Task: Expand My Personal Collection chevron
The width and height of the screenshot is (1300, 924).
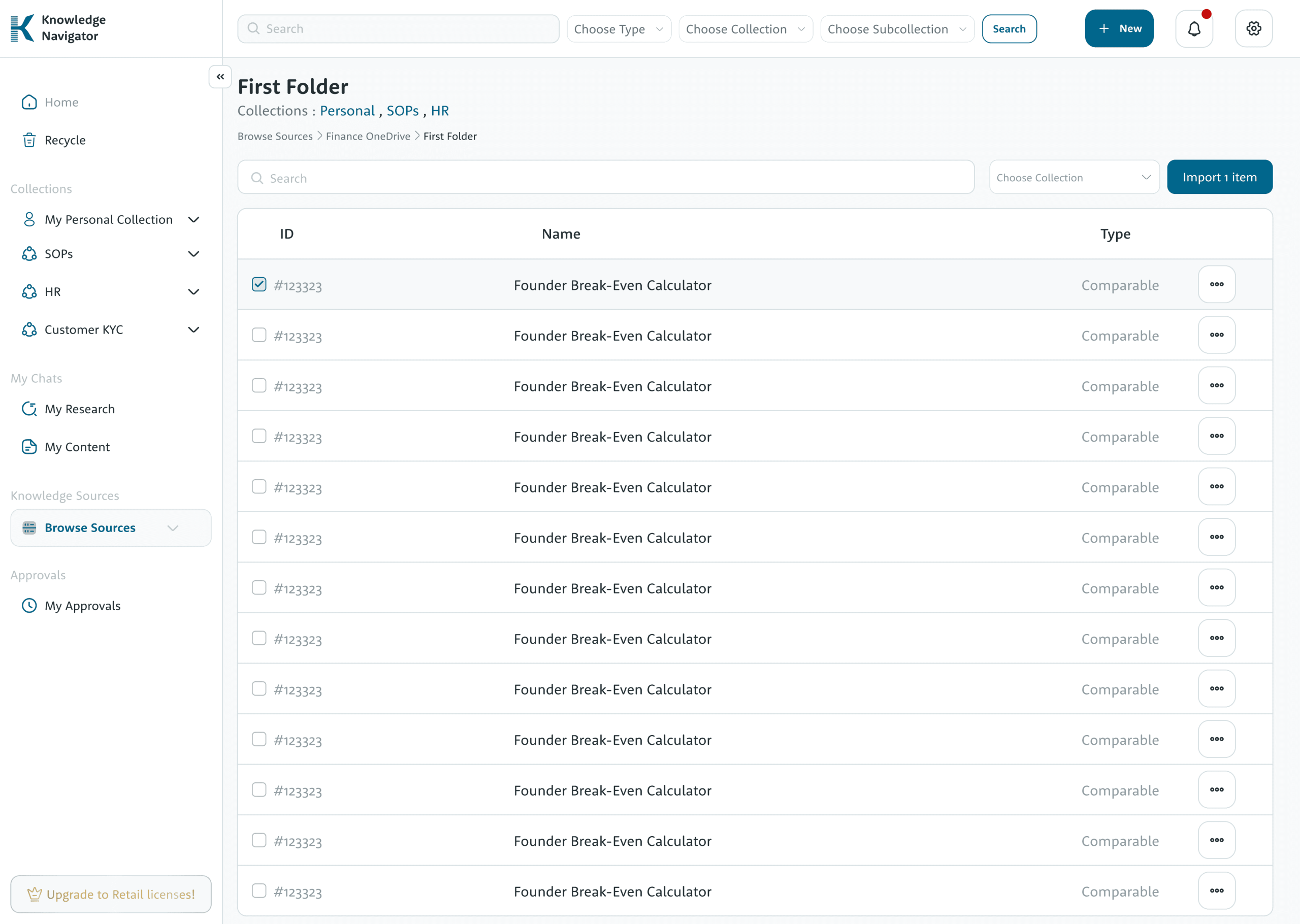Action: point(193,220)
